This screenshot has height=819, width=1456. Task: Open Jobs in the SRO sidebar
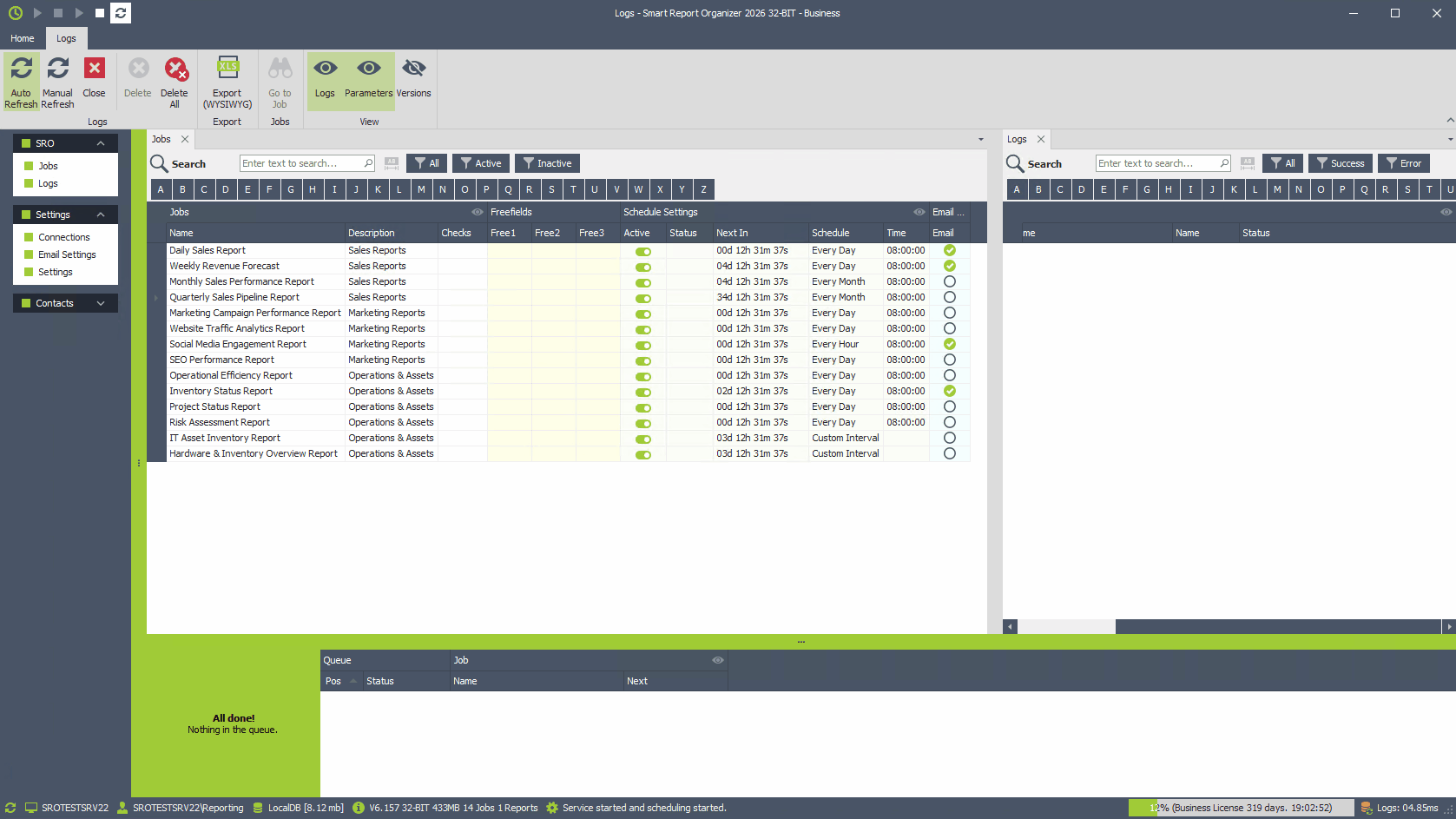48,166
